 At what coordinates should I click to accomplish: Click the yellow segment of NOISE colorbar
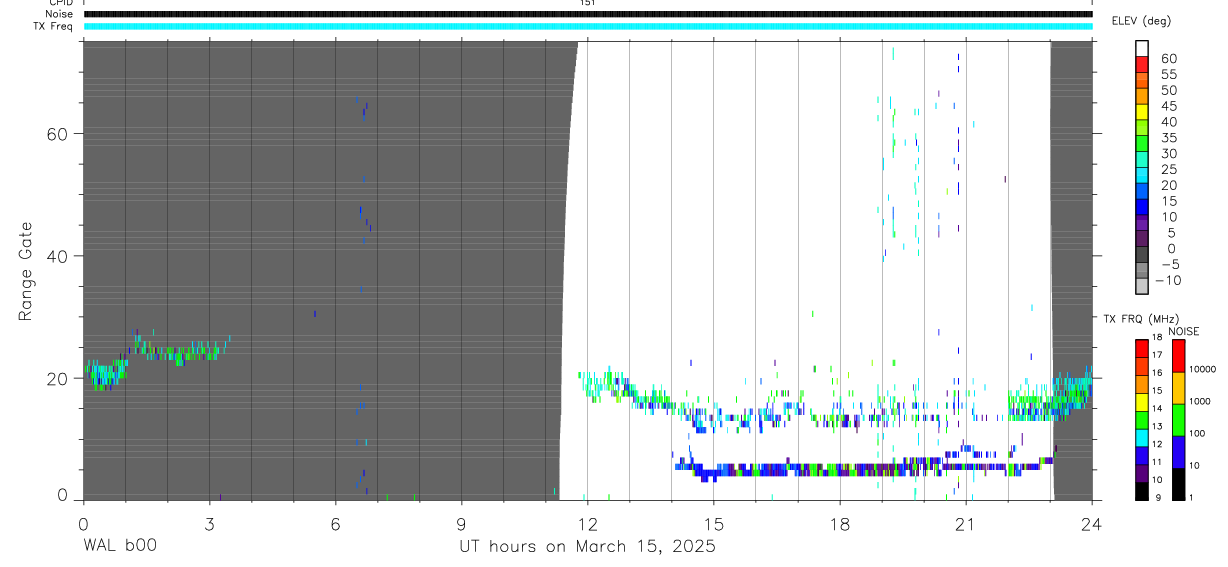click(1179, 387)
